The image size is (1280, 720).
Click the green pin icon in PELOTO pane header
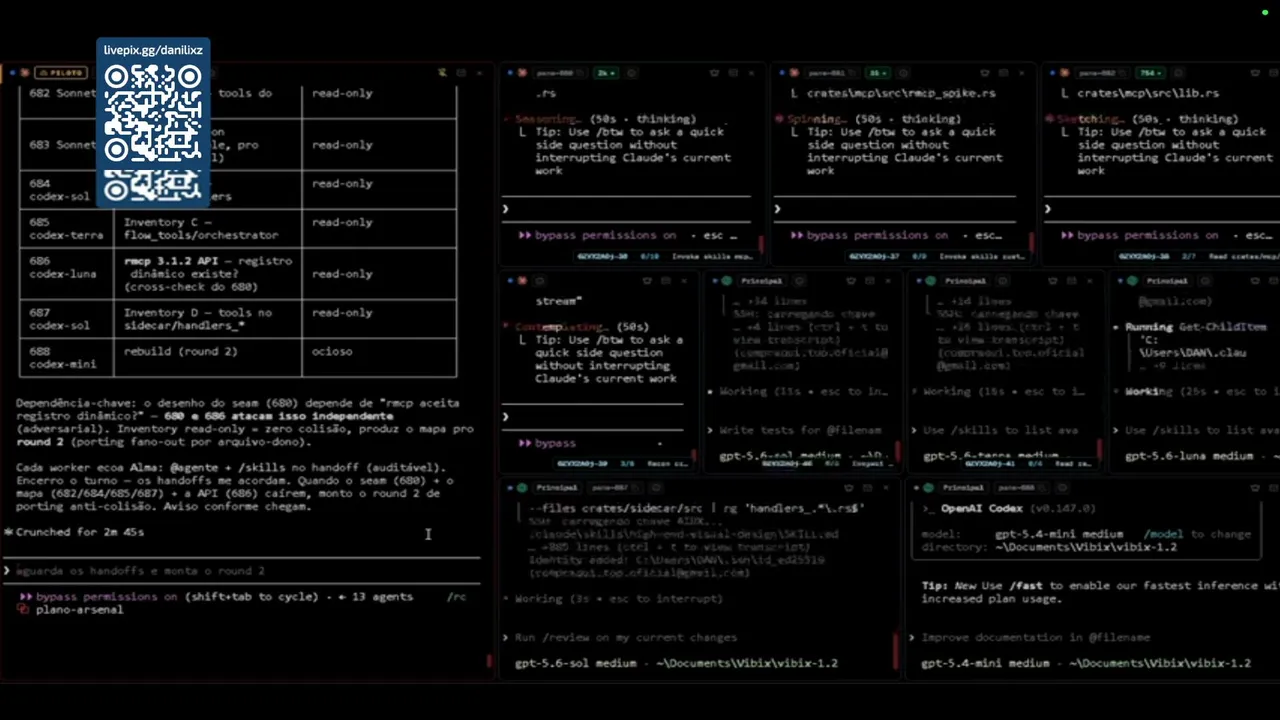442,73
